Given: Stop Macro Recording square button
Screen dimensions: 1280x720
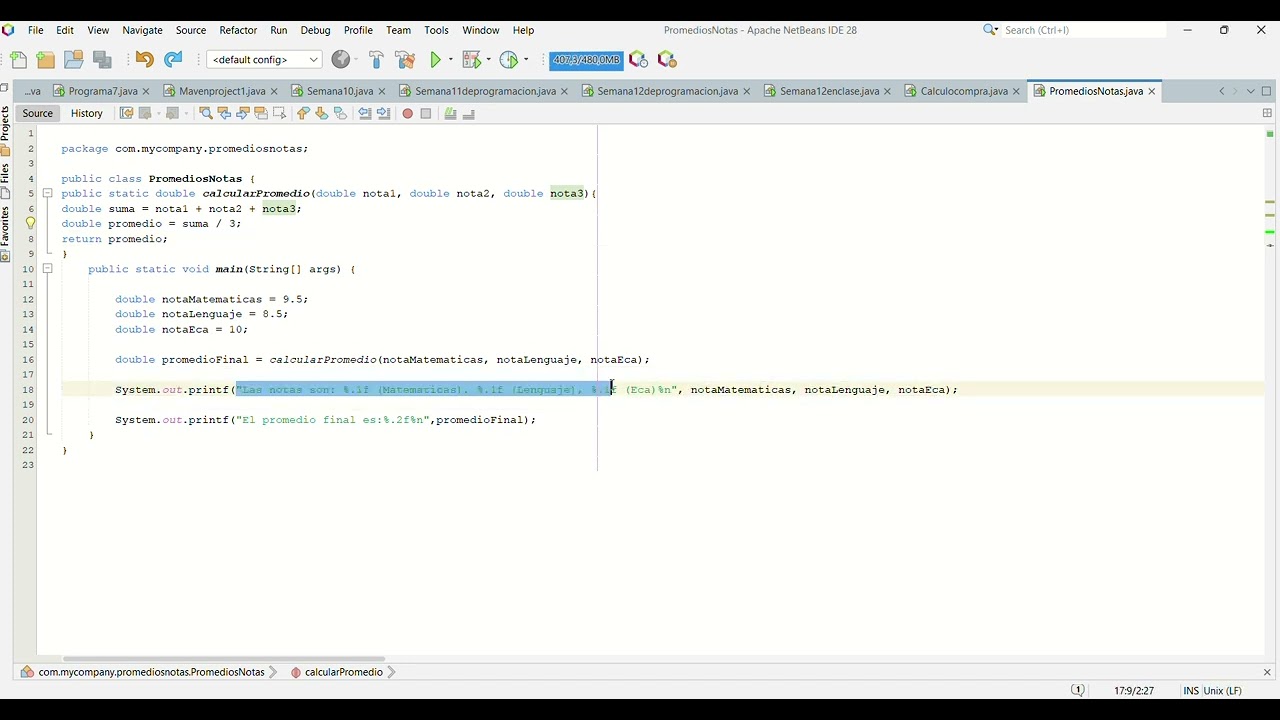Looking at the screenshot, I should coord(426,113).
